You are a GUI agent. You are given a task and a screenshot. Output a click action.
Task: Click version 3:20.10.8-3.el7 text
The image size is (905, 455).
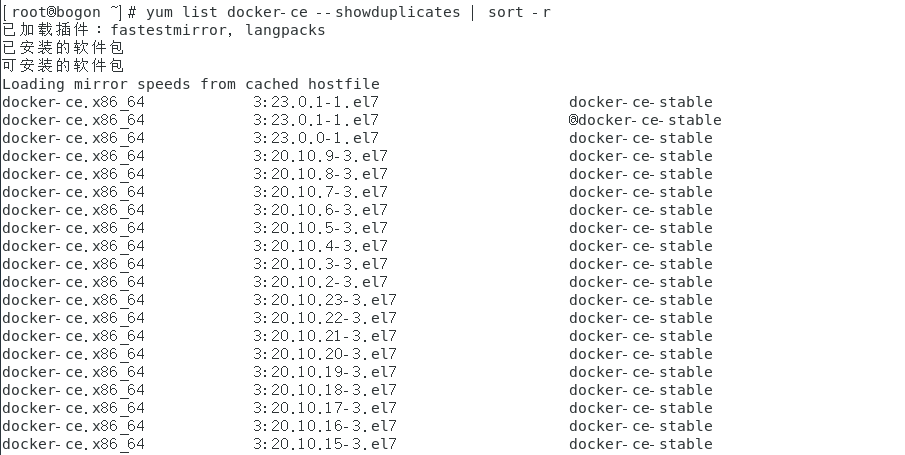[320, 174]
